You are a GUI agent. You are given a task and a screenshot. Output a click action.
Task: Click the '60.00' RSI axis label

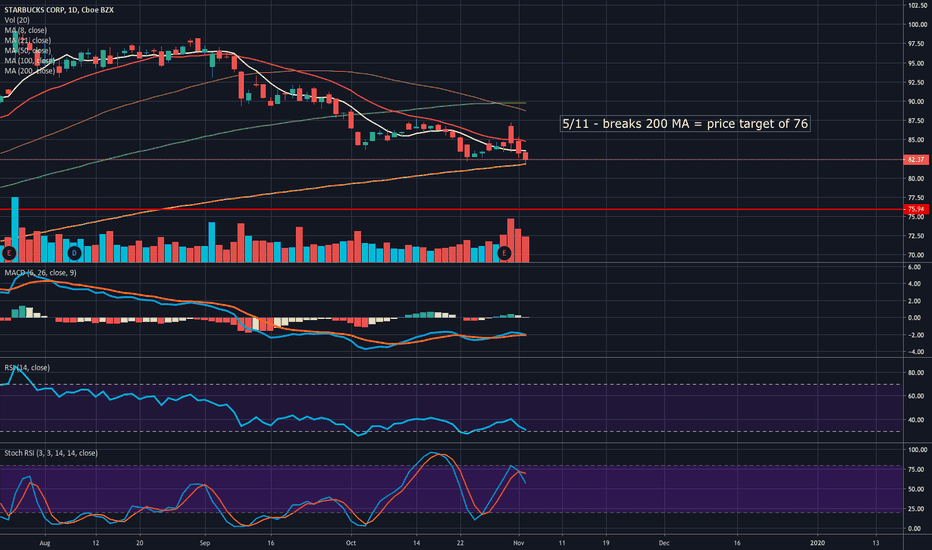(x=916, y=396)
